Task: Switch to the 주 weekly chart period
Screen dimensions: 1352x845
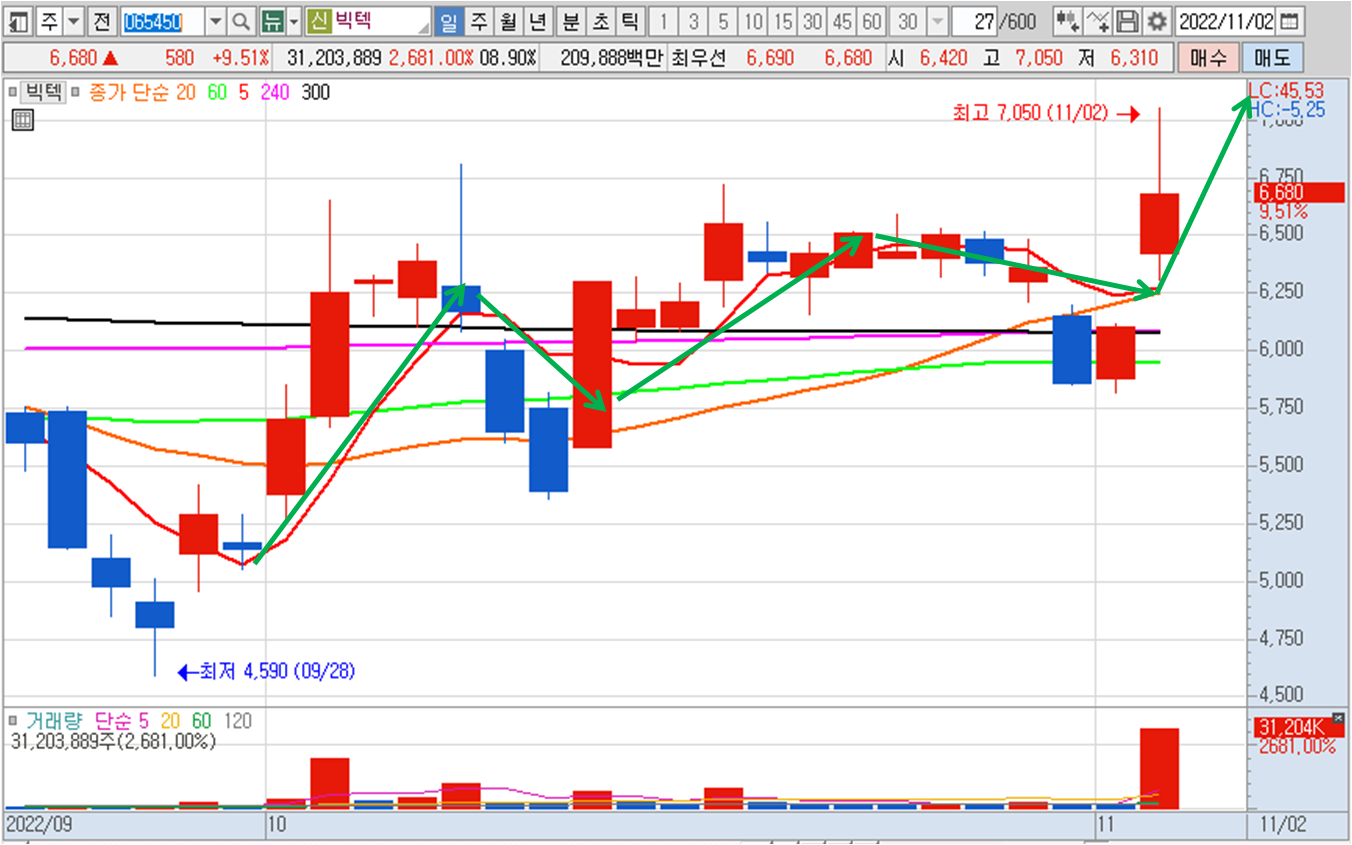Action: tap(479, 21)
